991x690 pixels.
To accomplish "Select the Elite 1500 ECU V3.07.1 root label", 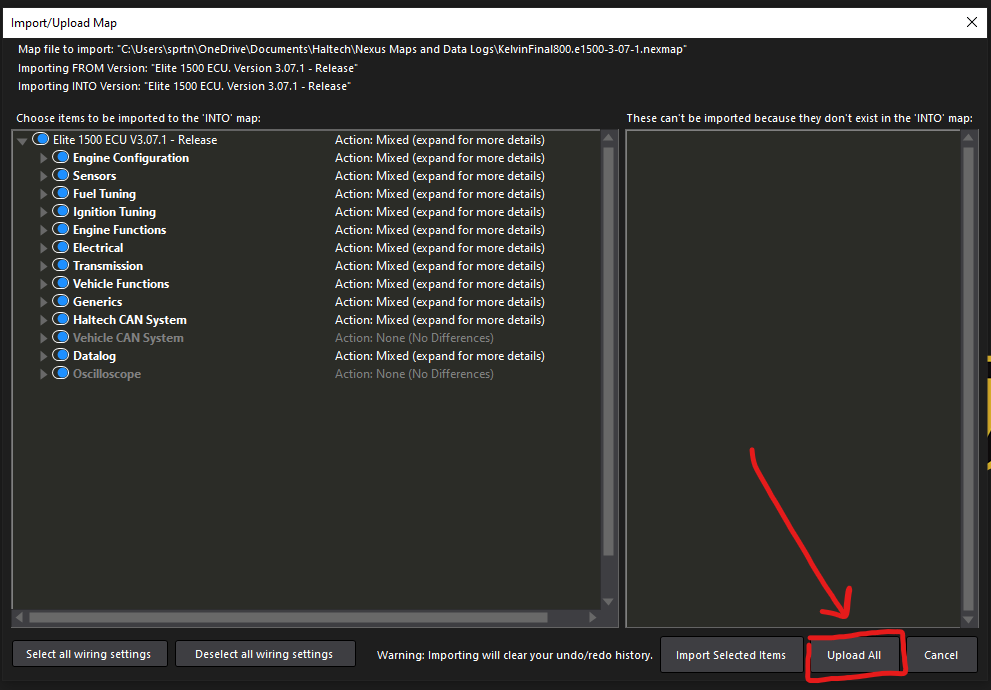I will click(x=135, y=140).
